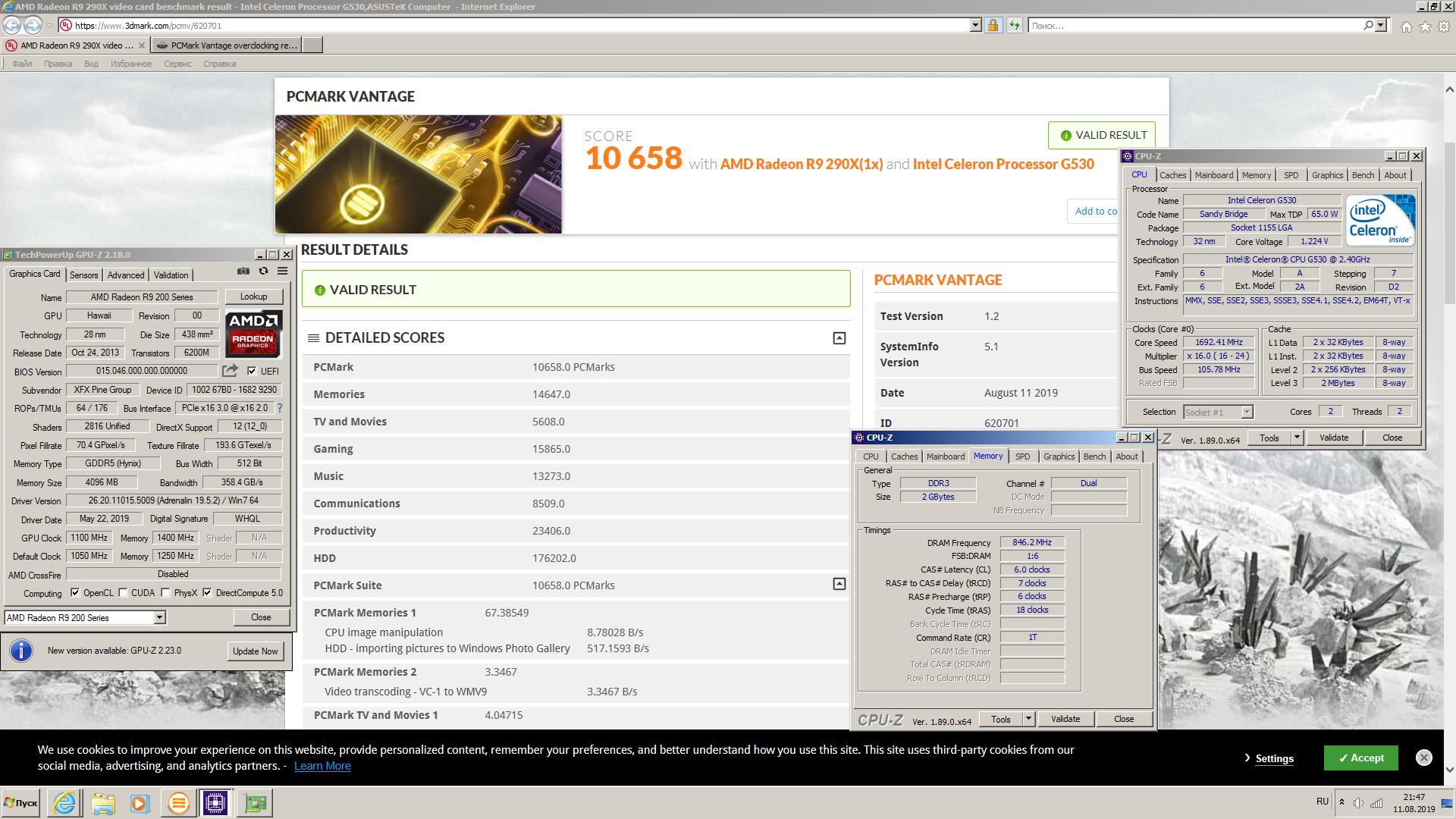This screenshot has width=1456, height=819.
Task: Dismiss cookie banner with round X icon
Action: point(1424,758)
